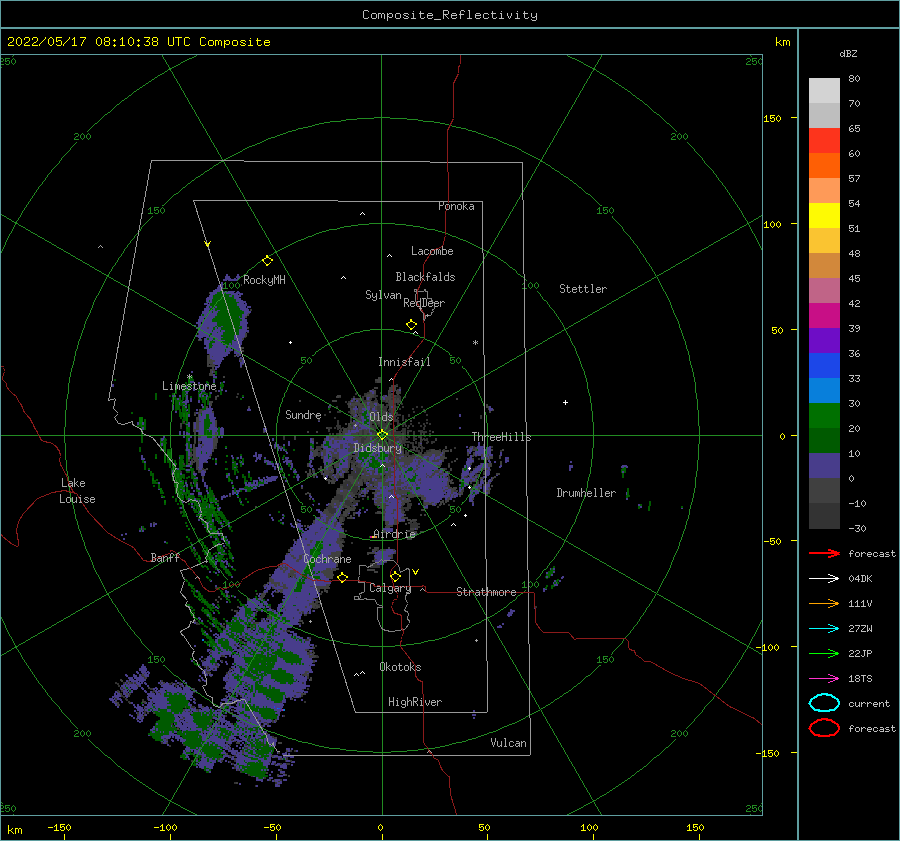The height and width of the screenshot is (841, 900).
Task: Click the yellow 'km' label at bottom left
Action: (x=15, y=830)
